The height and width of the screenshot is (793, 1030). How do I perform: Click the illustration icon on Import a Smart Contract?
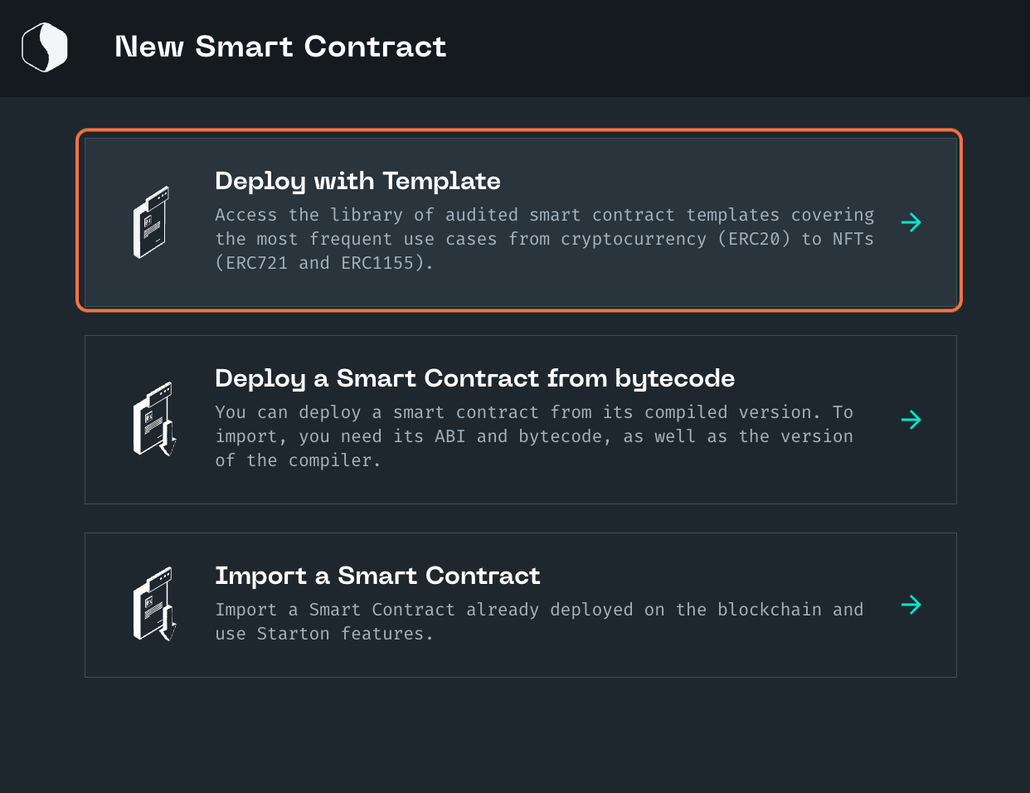[150, 604]
